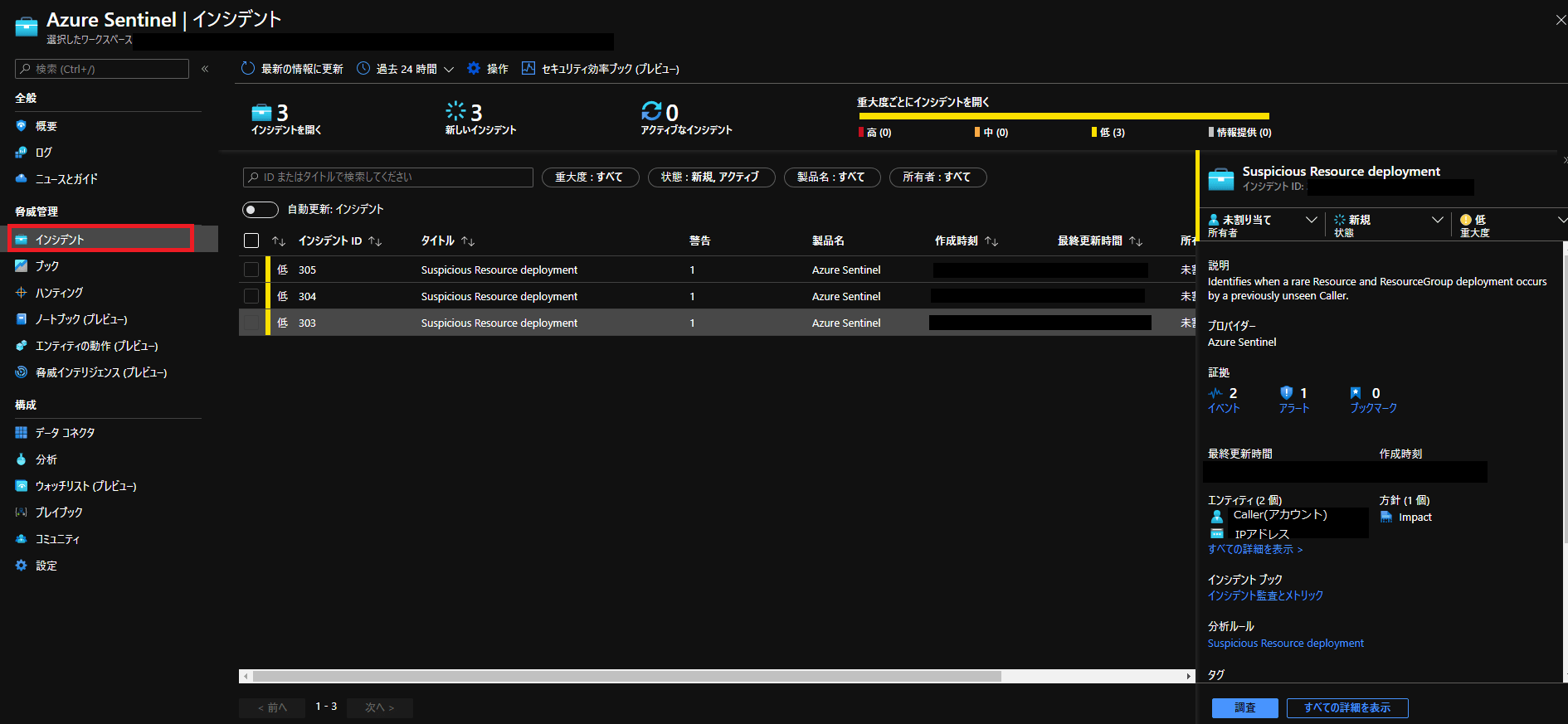
Task: Open the インシデント監査とメトリック link
Action: [1265, 595]
